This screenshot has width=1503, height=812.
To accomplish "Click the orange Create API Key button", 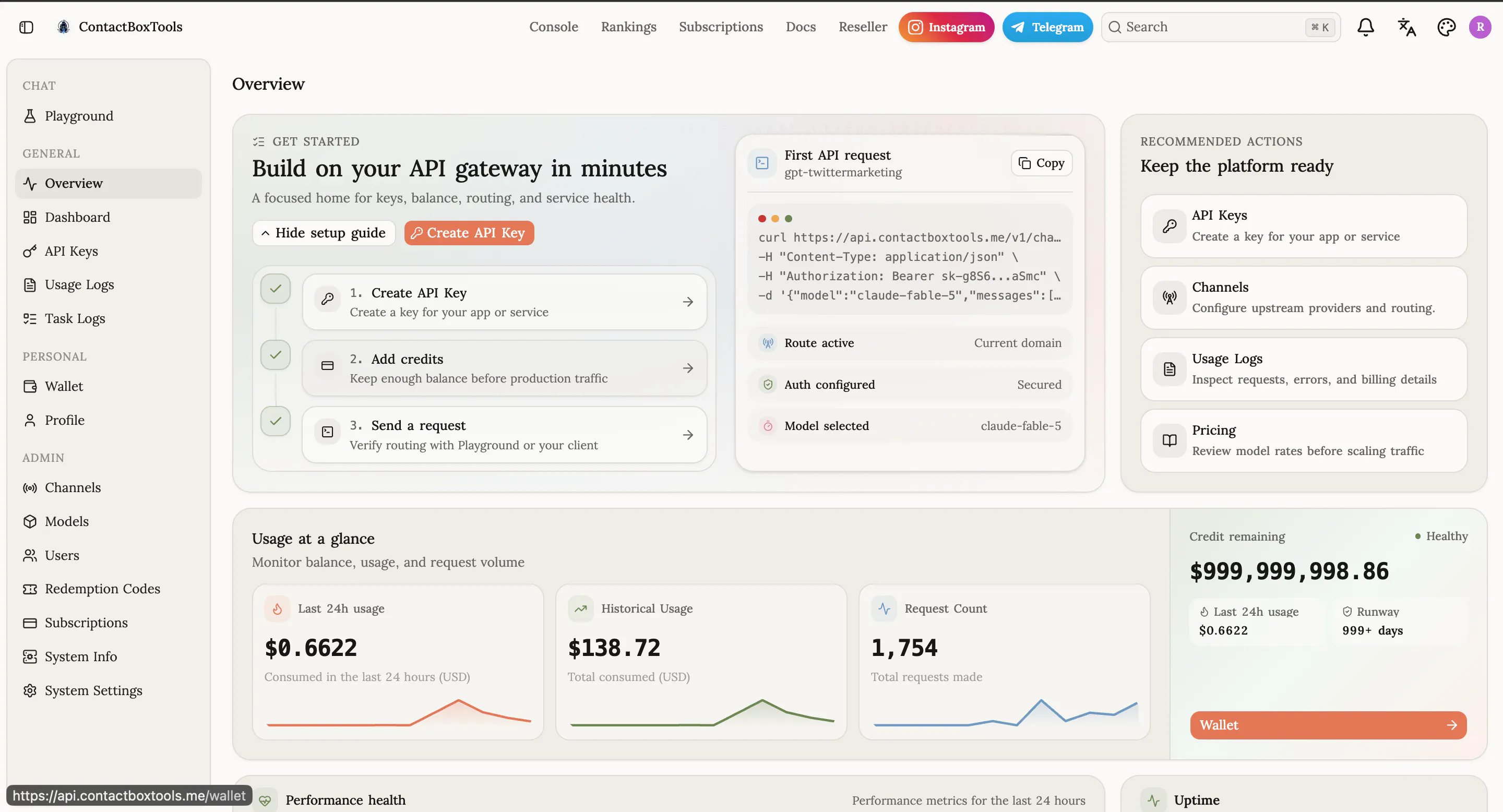I will tap(469, 233).
